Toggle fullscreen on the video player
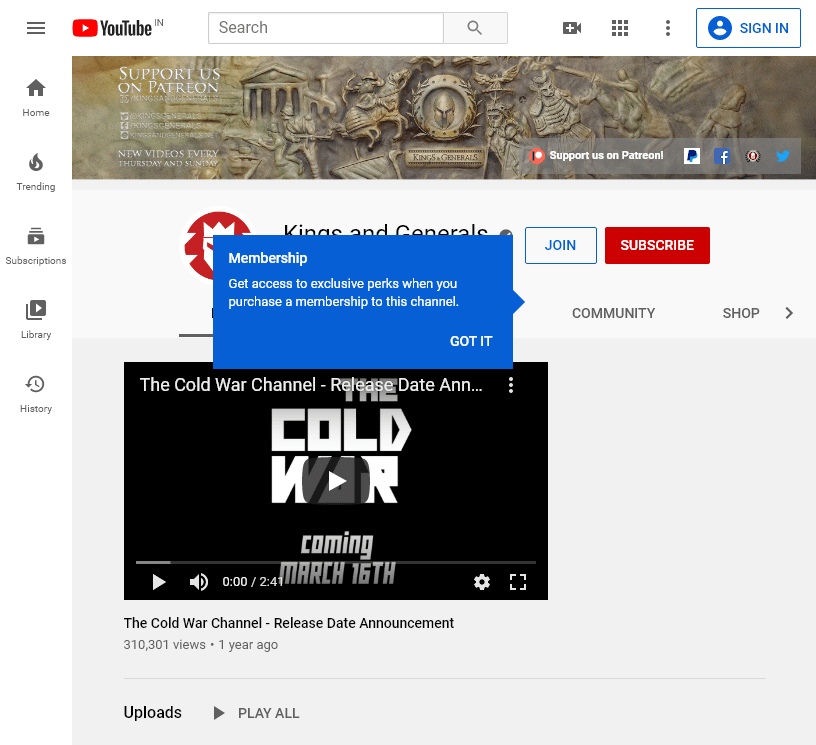 click(518, 582)
